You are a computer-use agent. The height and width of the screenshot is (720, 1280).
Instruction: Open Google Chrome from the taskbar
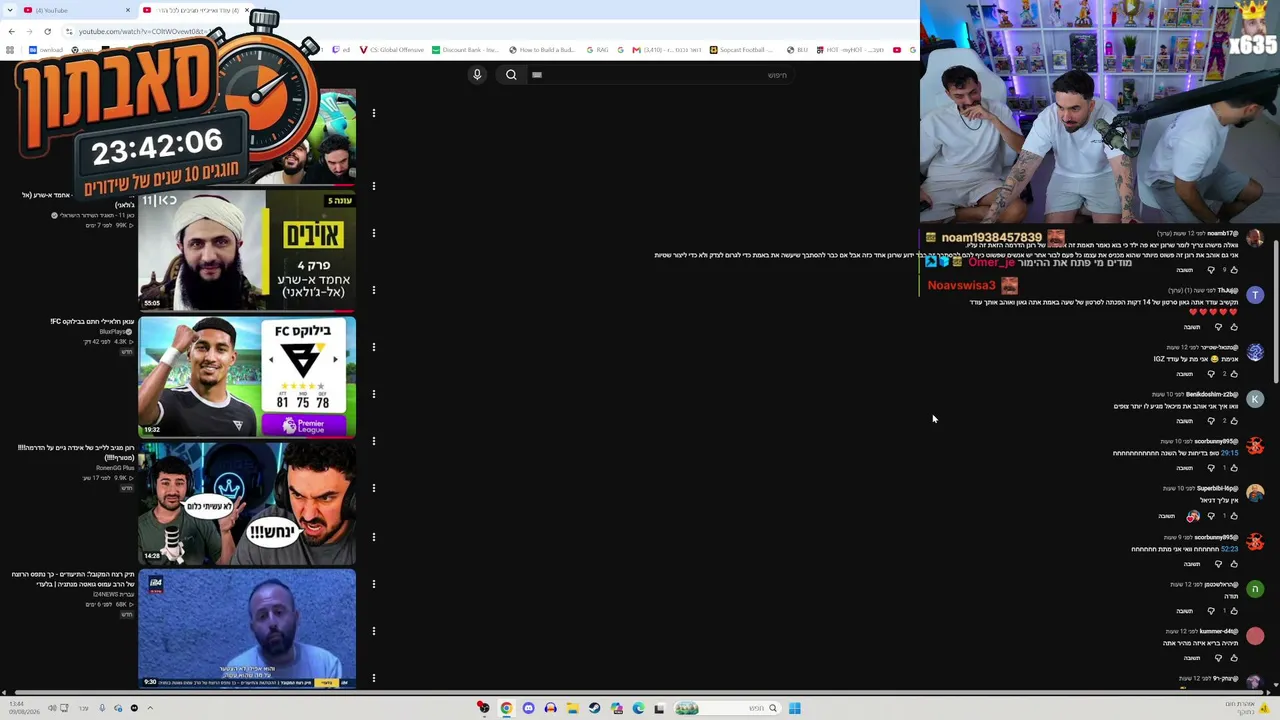point(506,708)
